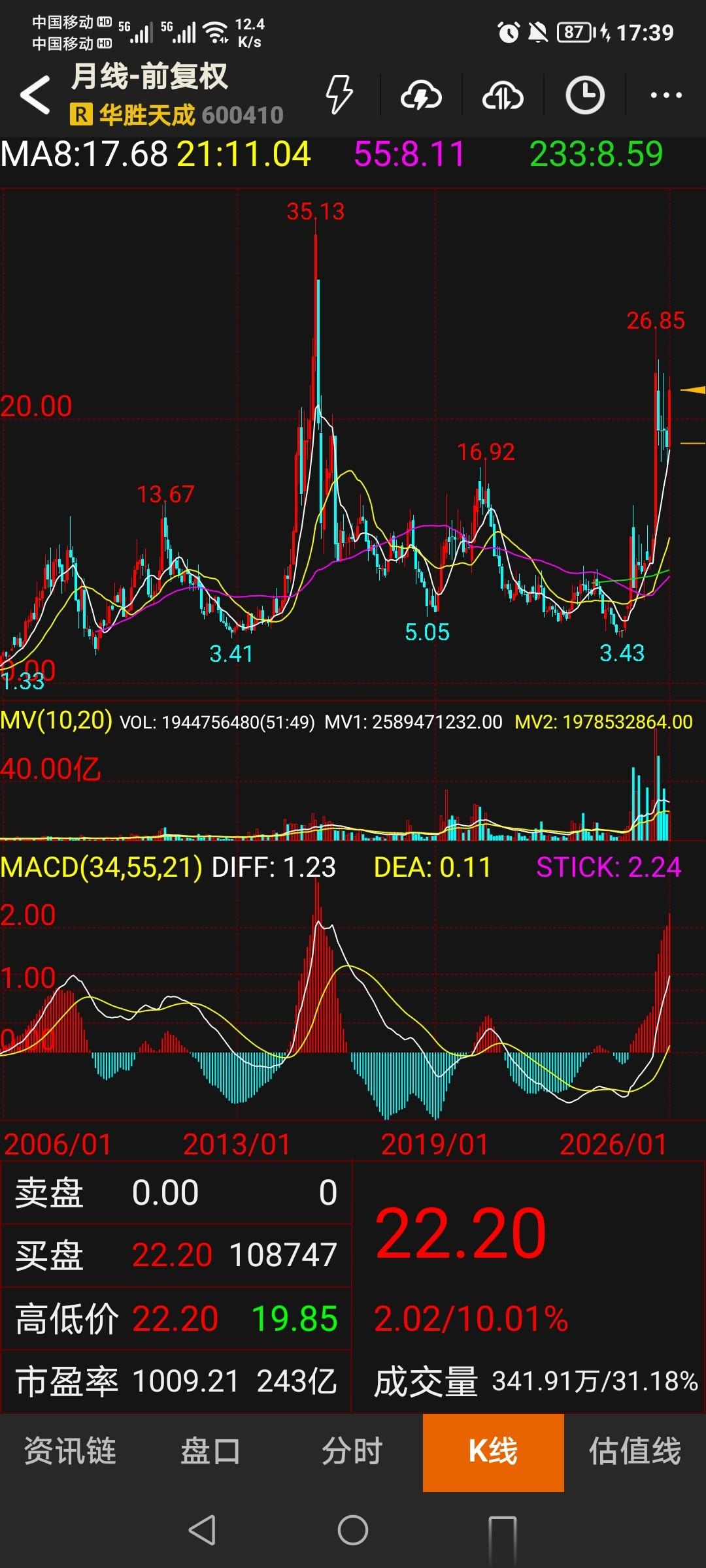Screen dimensions: 706x1568
Task: Tap the 26.85 recent high label
Action: point(656,320)
